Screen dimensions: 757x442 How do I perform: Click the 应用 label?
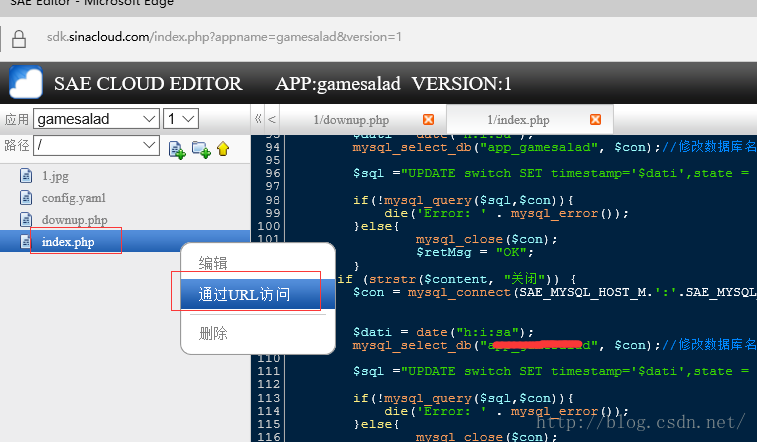point(17,119)
